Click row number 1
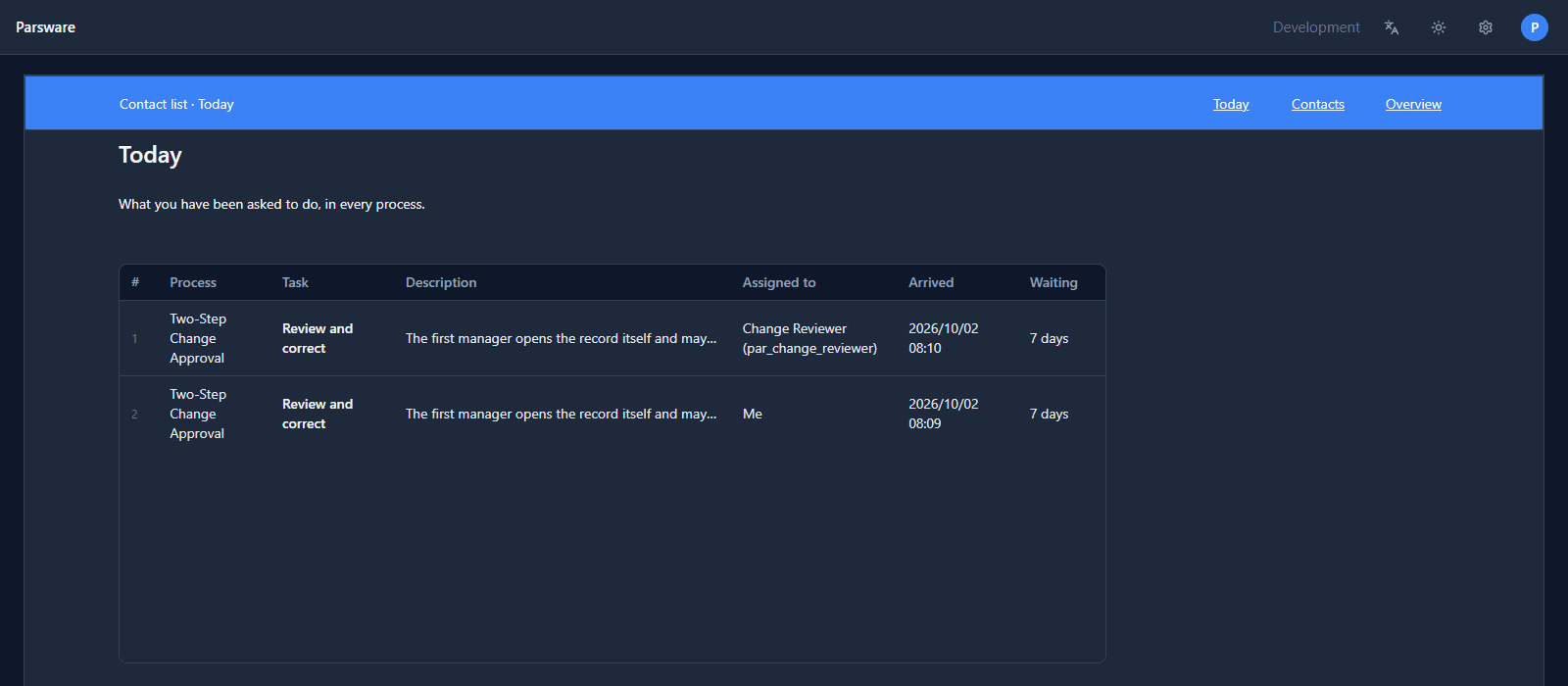 coord(134,338)
